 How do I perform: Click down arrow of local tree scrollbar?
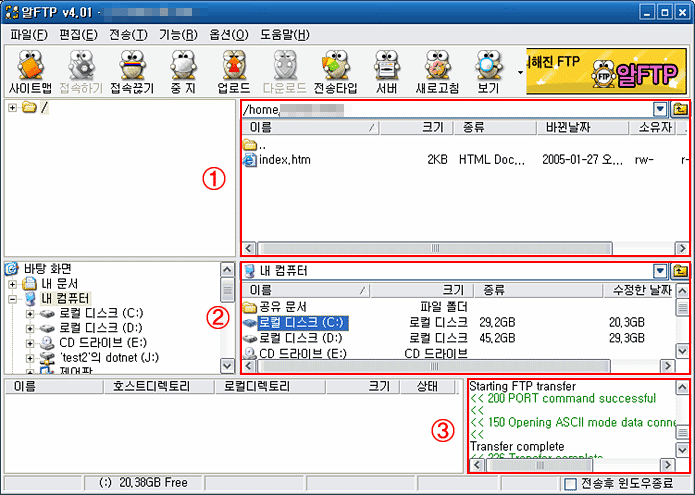tap(227, 366)
